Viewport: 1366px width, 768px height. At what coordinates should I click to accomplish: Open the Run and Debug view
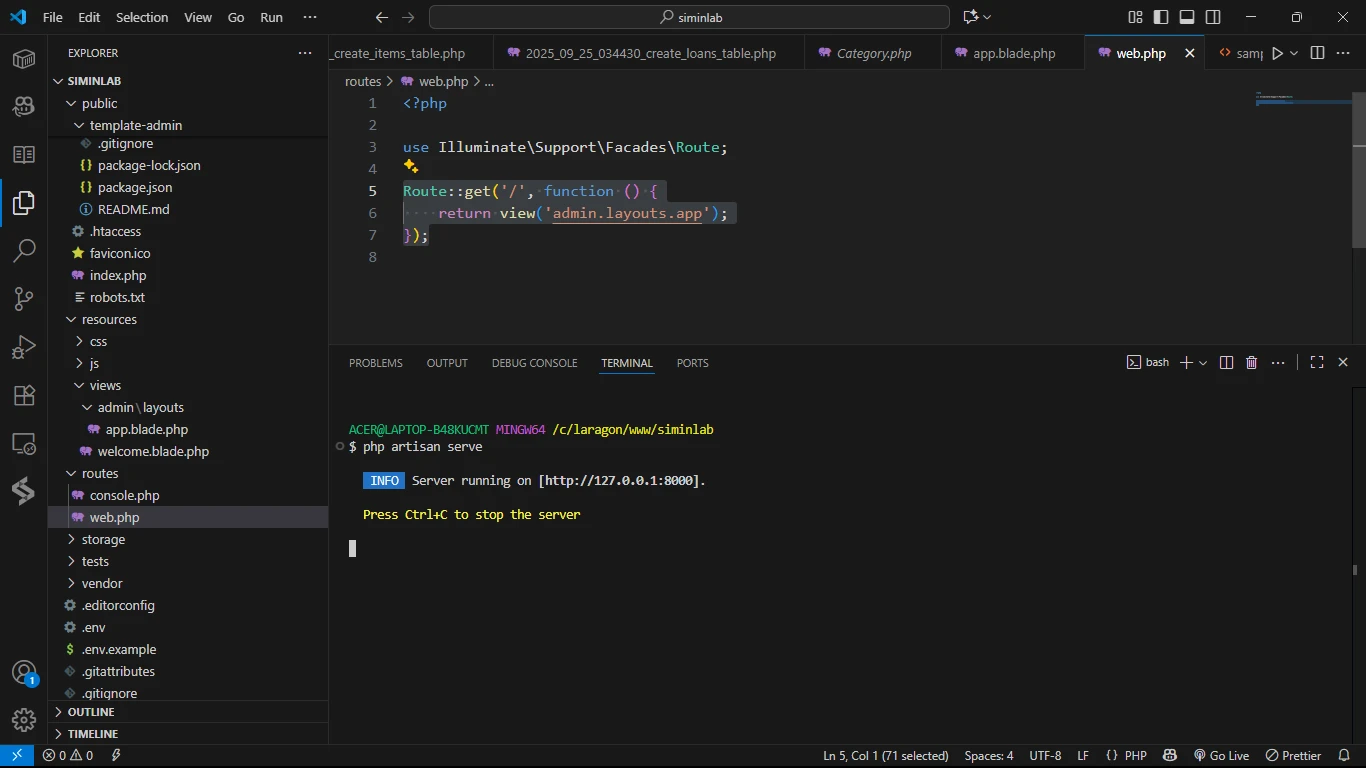pos(24,347)
